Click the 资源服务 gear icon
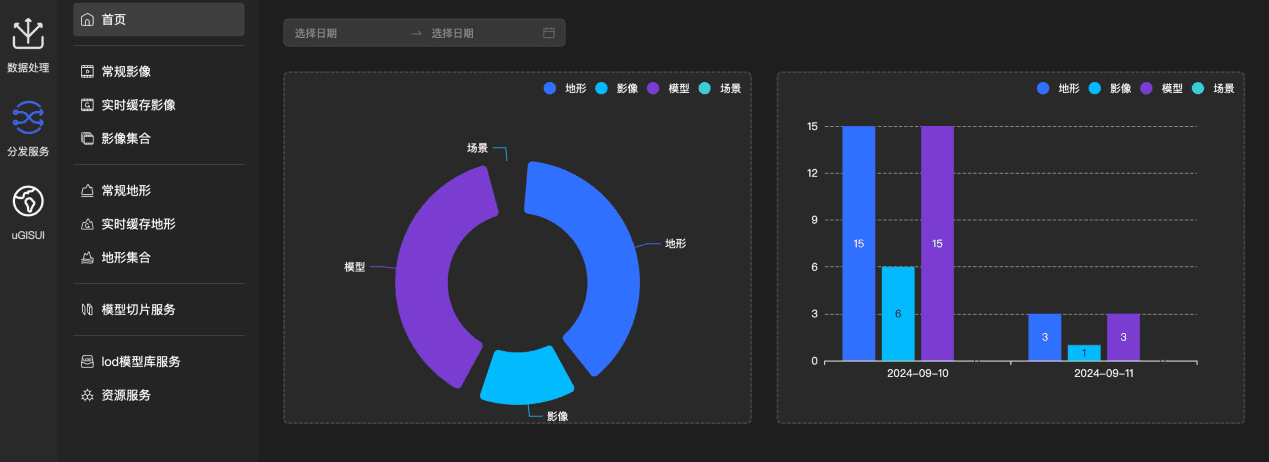Screen dimensions: 1269x462 click(x=87, y=395)
